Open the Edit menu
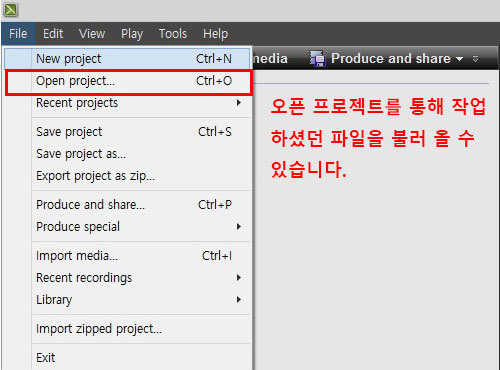This screenshot has height=370, width=500. [x=53, y=34]
